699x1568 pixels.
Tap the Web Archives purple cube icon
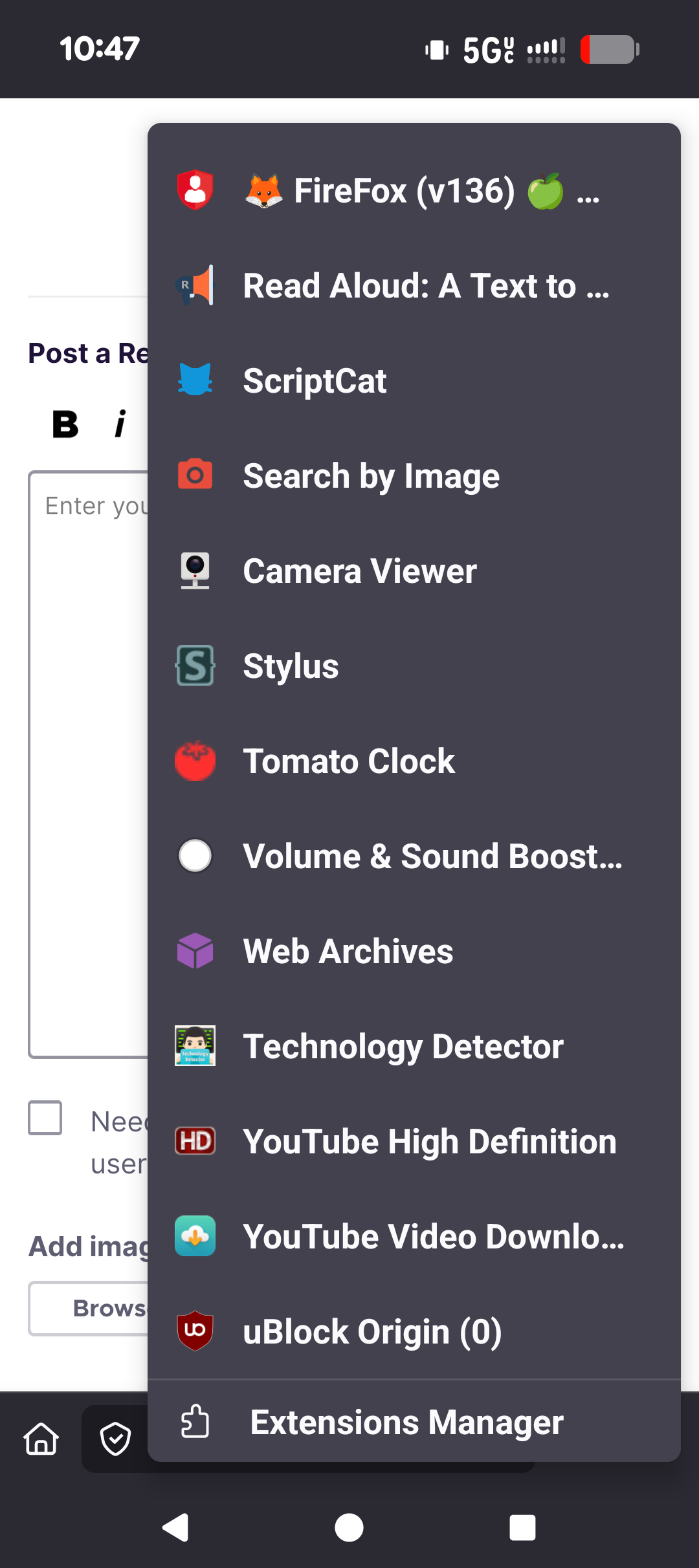point(195,951)
